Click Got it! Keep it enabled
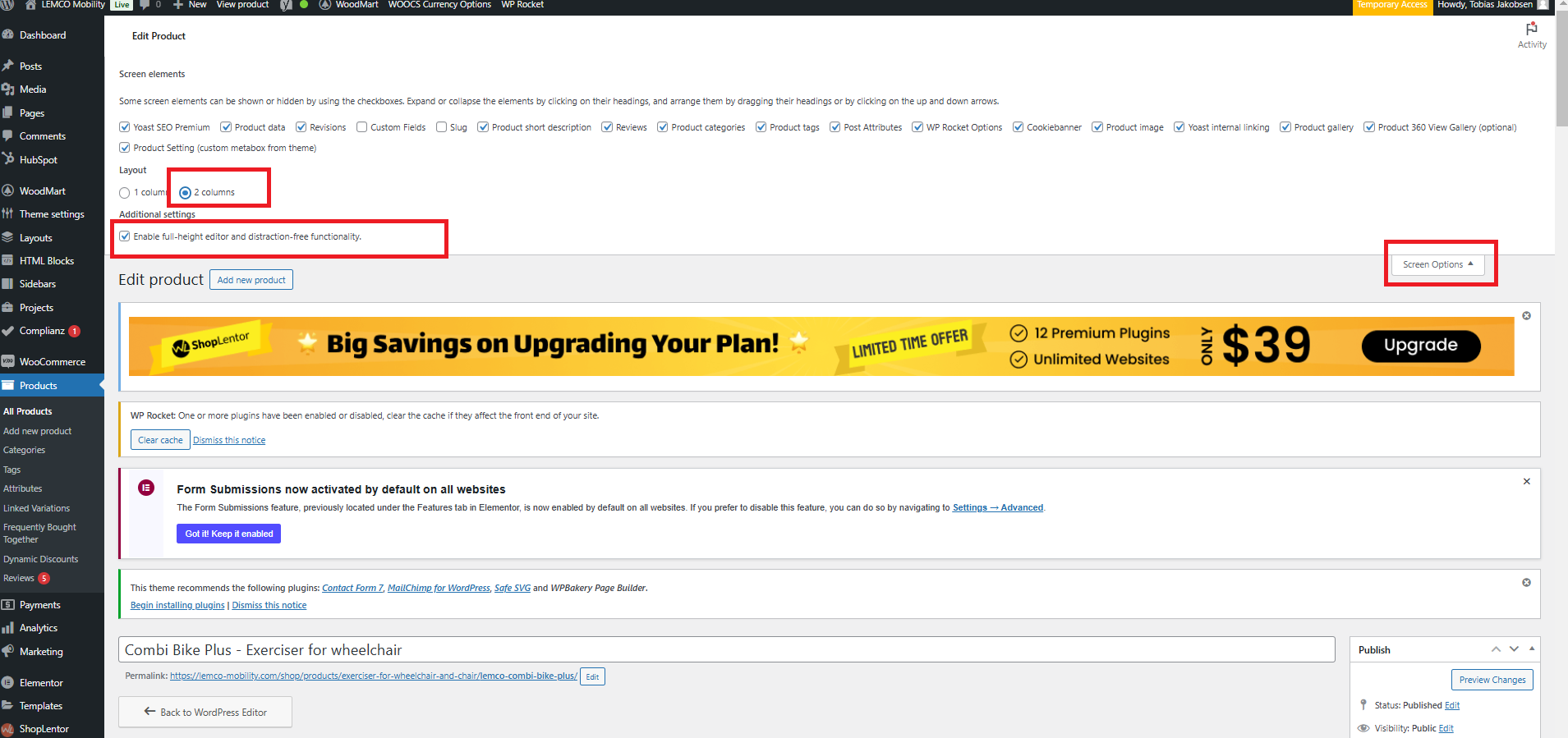 pos(229,534)
